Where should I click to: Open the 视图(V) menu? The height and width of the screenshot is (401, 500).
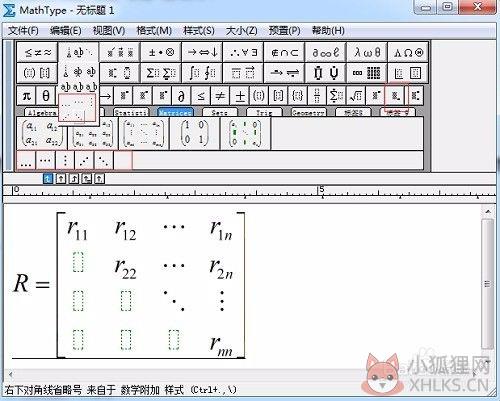click(109, 31)
